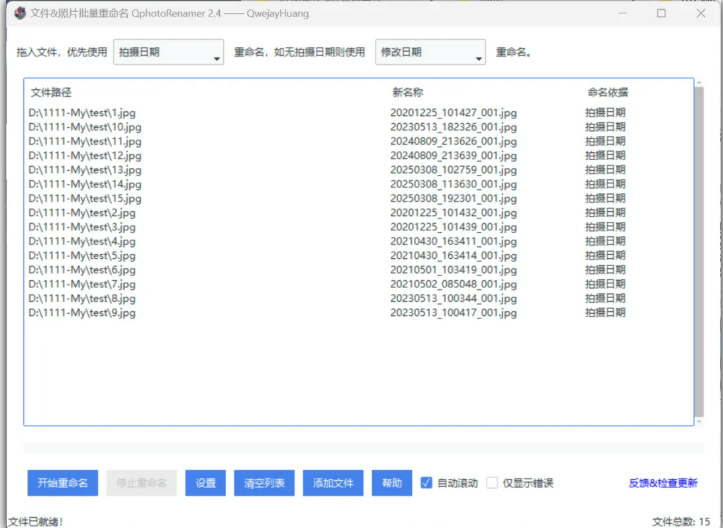Click the 开始重命名 button

coord(63,483)
